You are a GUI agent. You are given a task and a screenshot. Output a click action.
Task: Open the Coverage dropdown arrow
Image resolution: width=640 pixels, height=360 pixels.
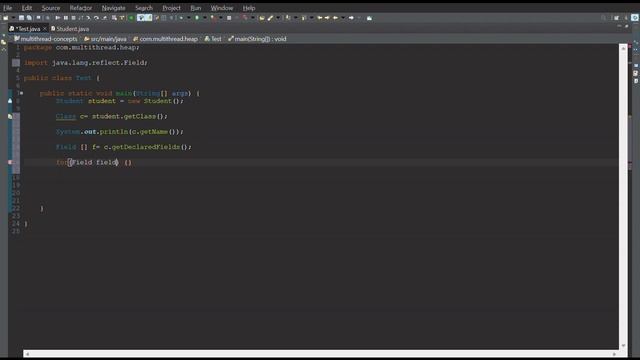click(x=221, y=18)
